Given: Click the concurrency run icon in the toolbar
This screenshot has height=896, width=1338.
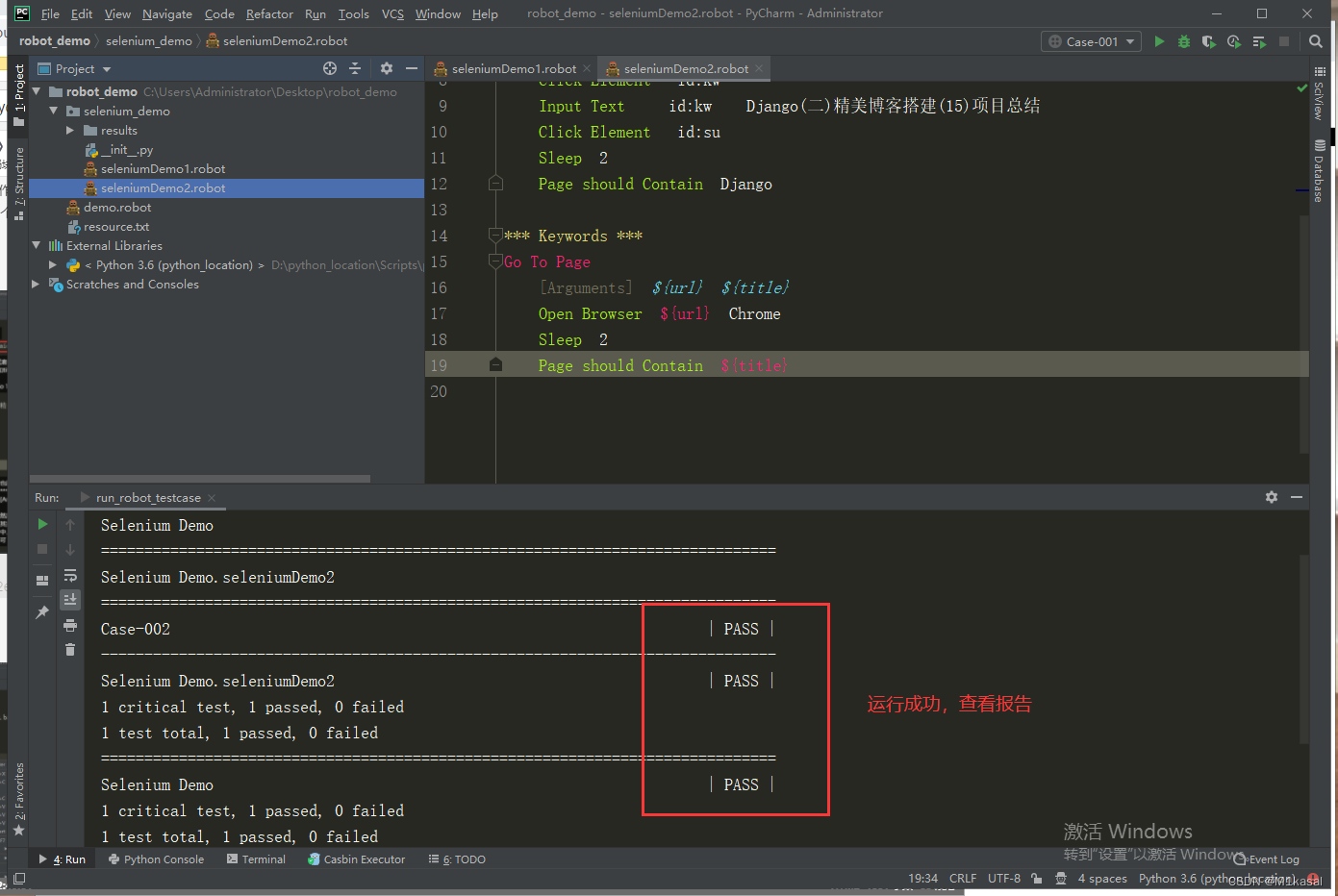Looking at the screenshot, I should (1259, 41).
